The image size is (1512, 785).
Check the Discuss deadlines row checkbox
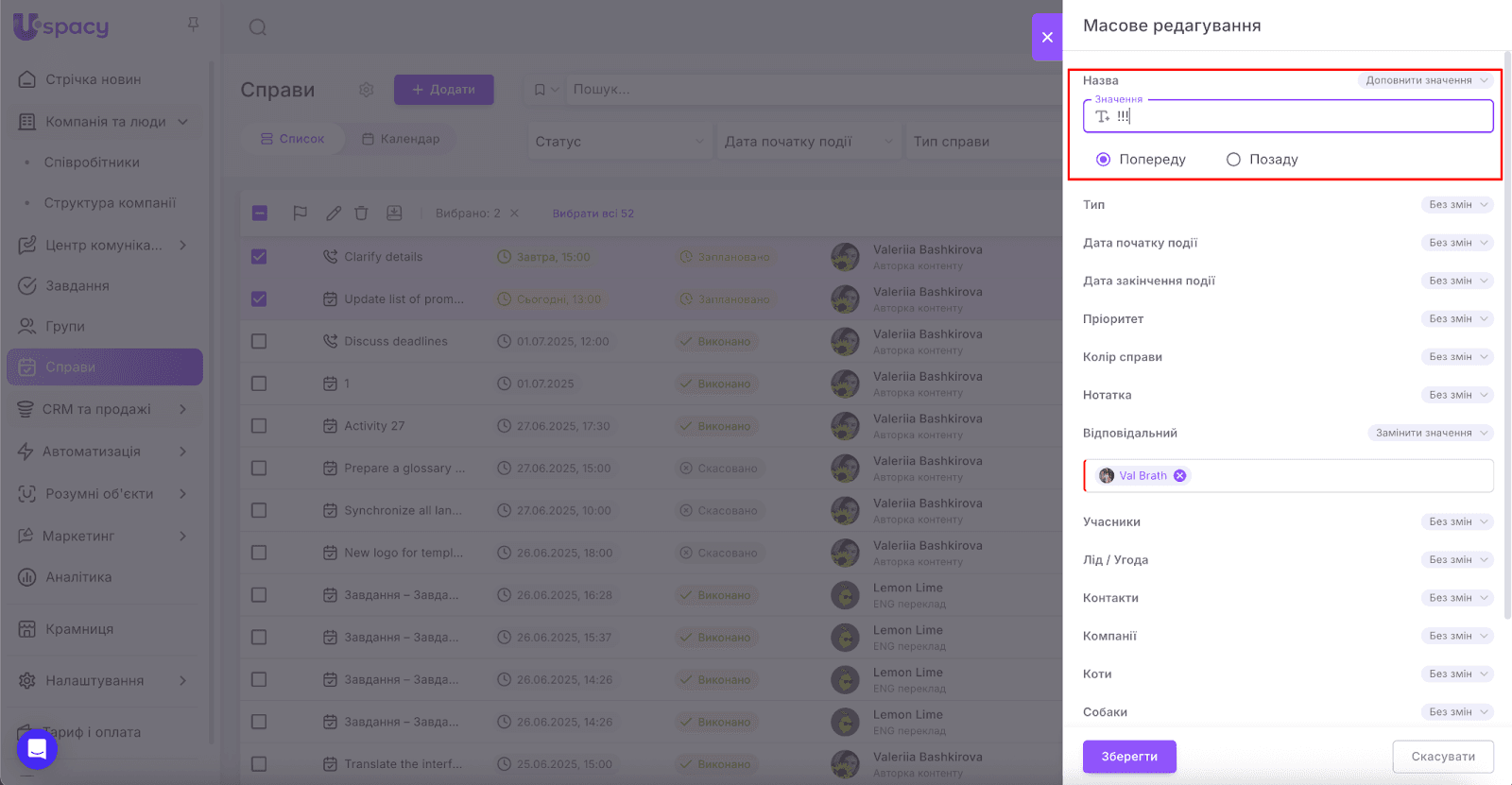[x=259, y=341]
